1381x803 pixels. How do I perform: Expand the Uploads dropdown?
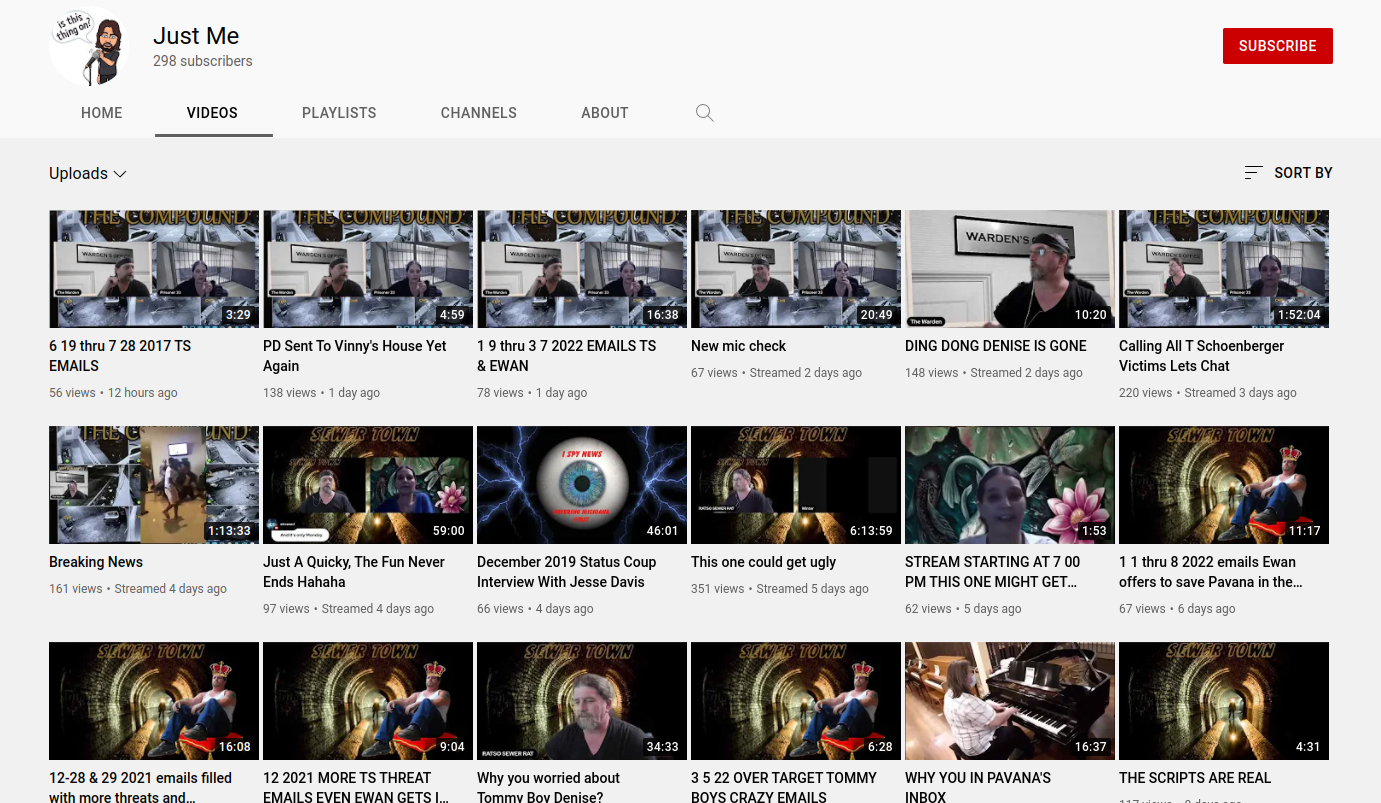[88, 174]
